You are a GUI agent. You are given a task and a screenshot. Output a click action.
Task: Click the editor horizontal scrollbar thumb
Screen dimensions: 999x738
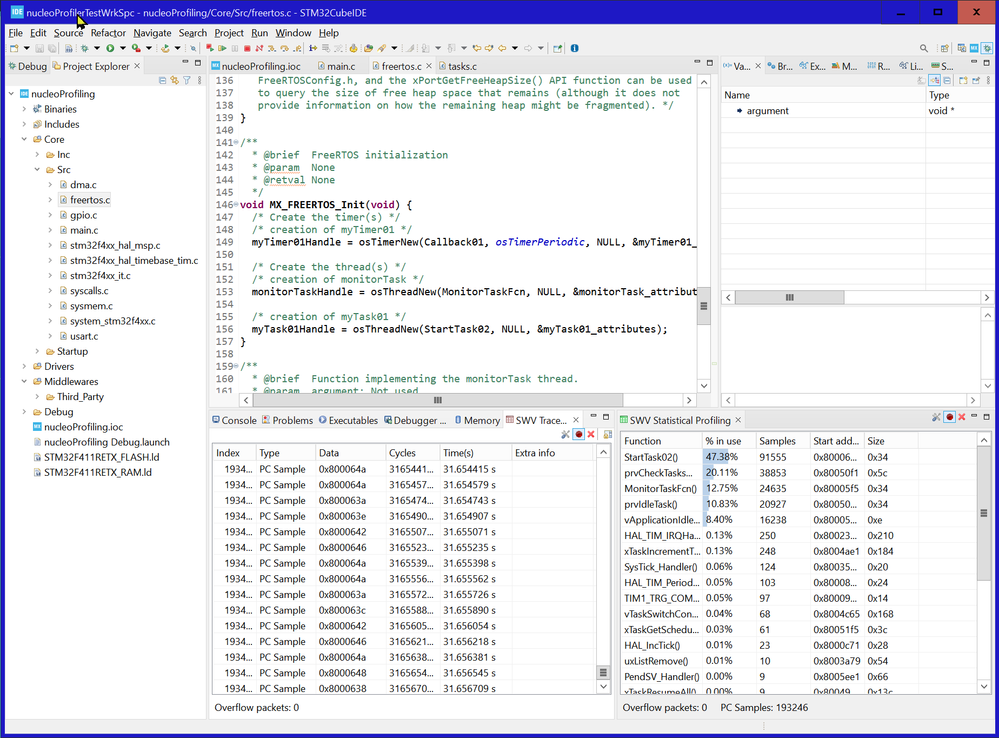coord(437,400)
